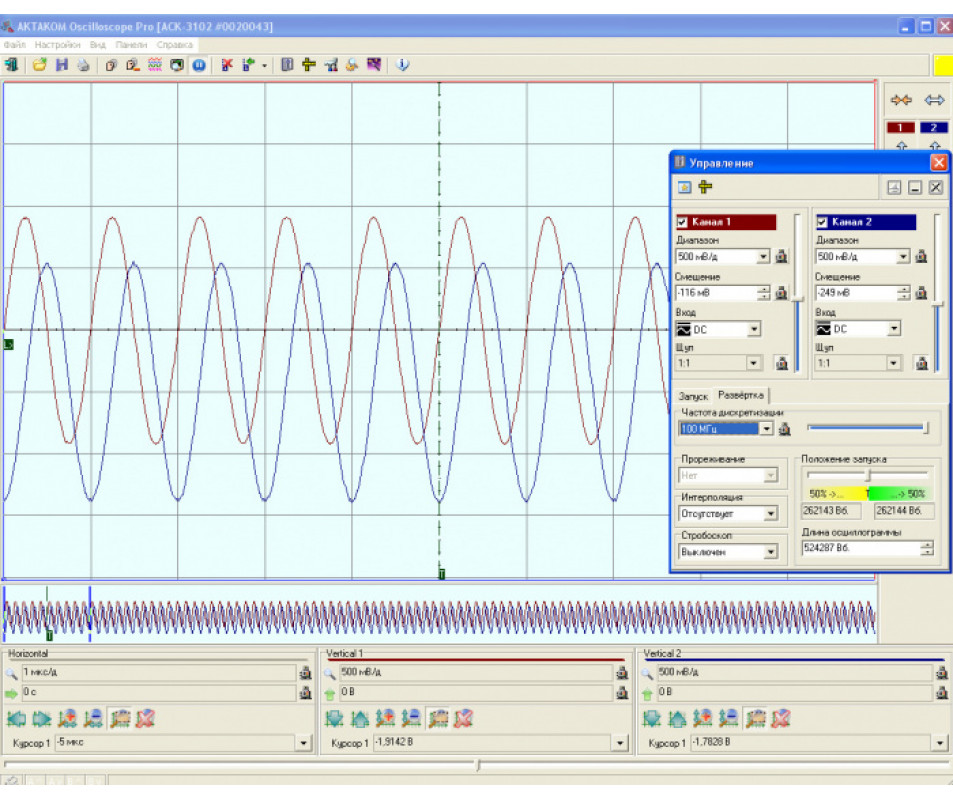Print the oscillogram via printer icon
953x800 pixels.
[83, 65]
